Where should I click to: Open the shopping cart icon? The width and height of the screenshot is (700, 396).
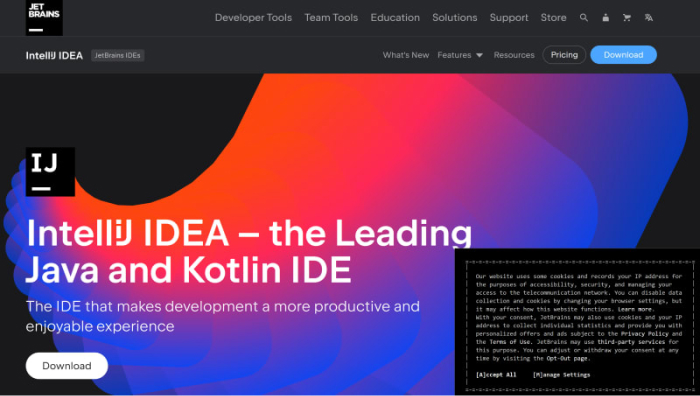pos(627,18)
